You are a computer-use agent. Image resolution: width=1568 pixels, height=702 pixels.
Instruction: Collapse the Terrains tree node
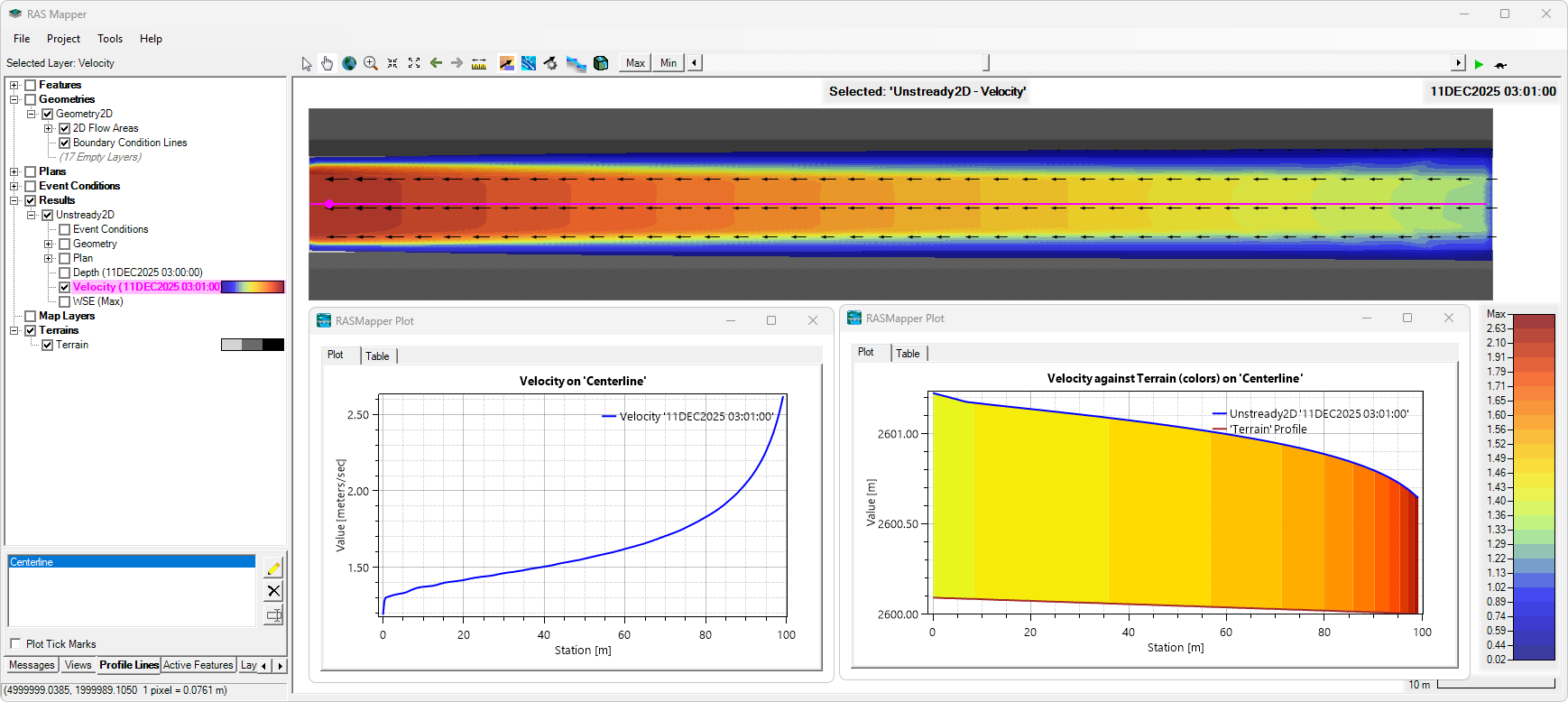tap(14, 330)
